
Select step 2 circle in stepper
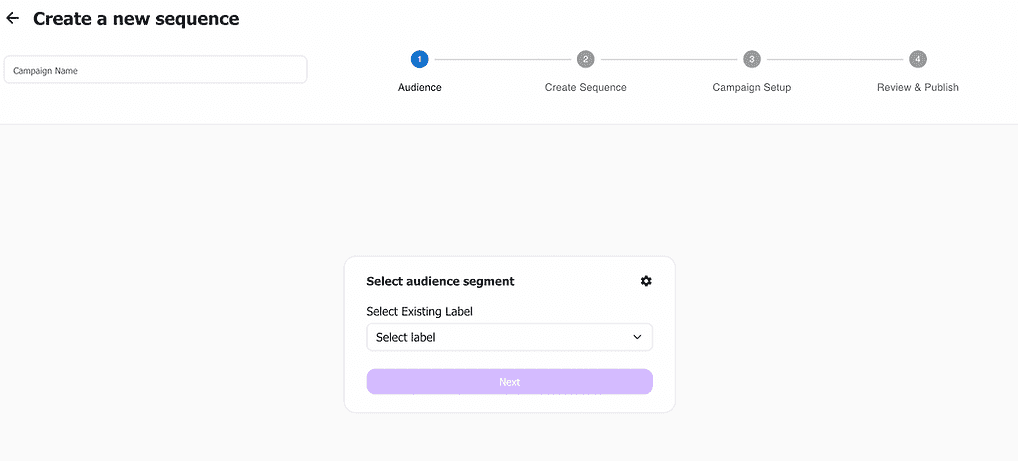pyautogui.click(x=586, y=59)
